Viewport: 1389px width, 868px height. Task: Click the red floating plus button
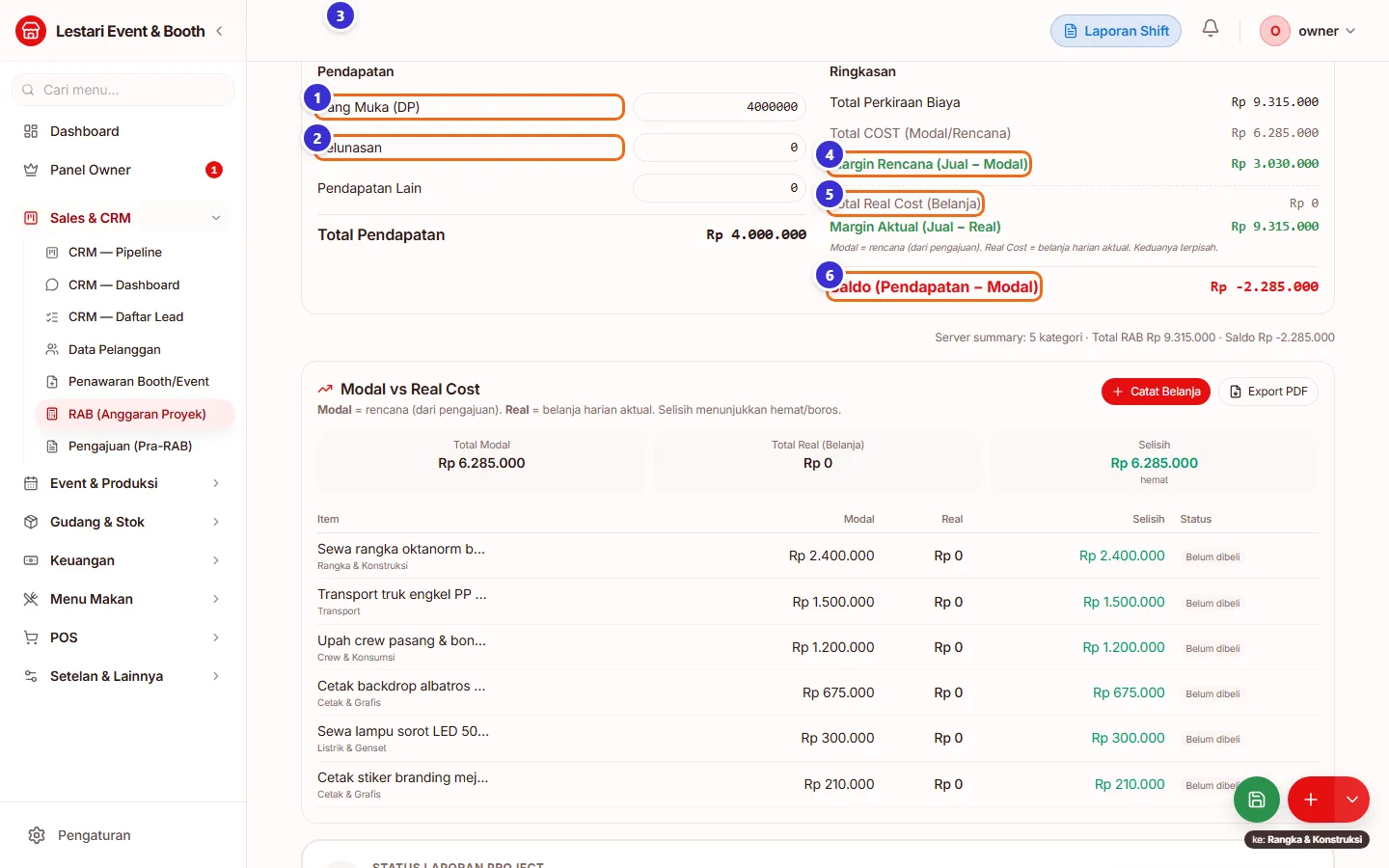tap(1311, 800)
